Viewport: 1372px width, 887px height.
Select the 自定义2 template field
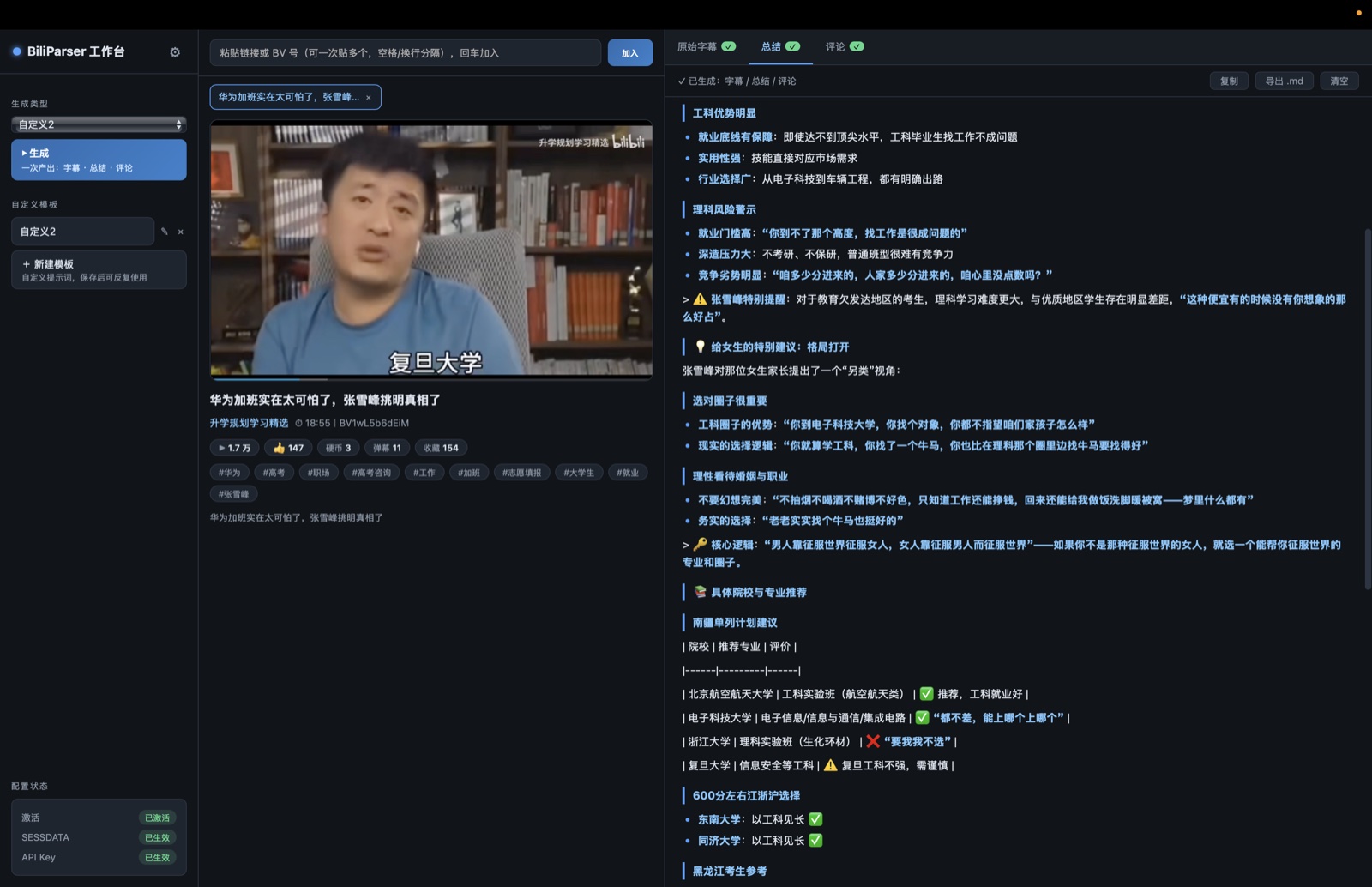82,232
